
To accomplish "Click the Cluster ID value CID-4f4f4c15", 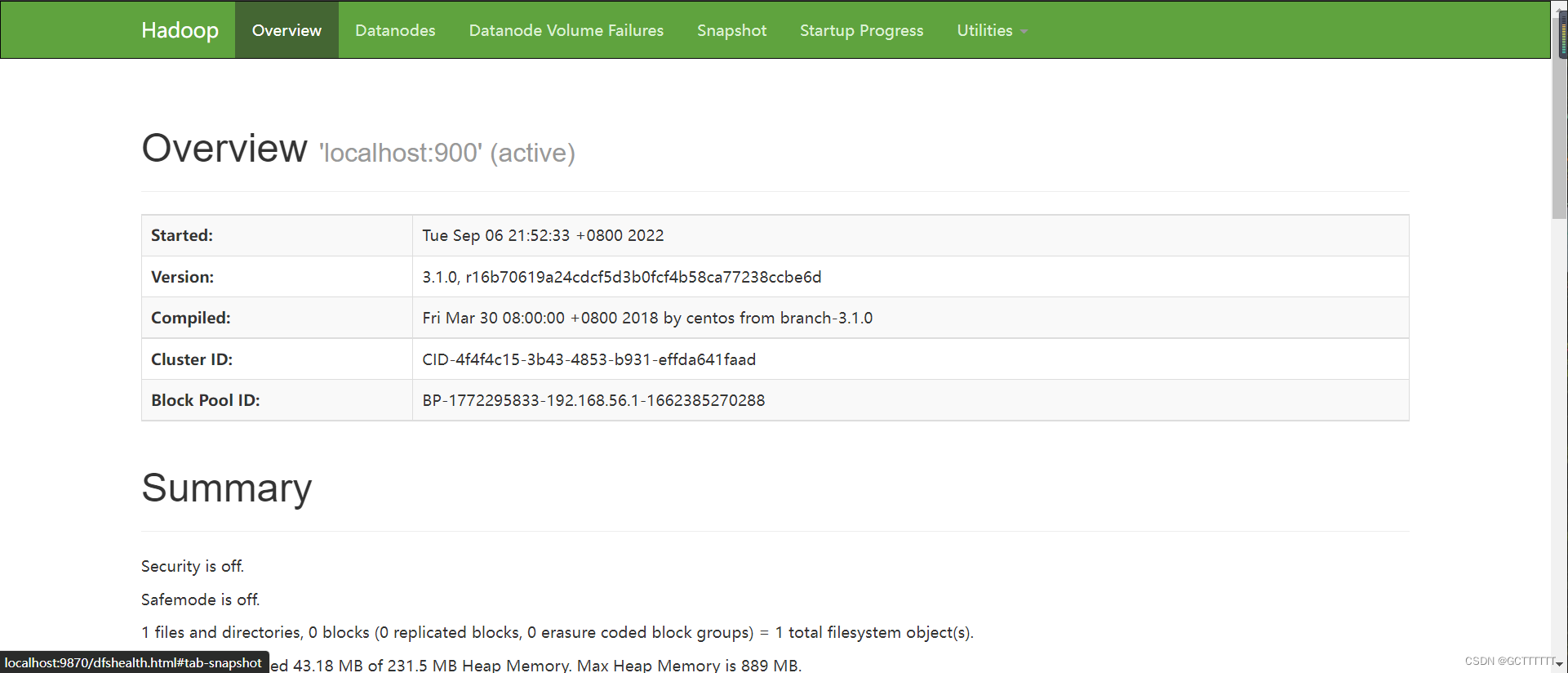I will (x=589, y=359).
